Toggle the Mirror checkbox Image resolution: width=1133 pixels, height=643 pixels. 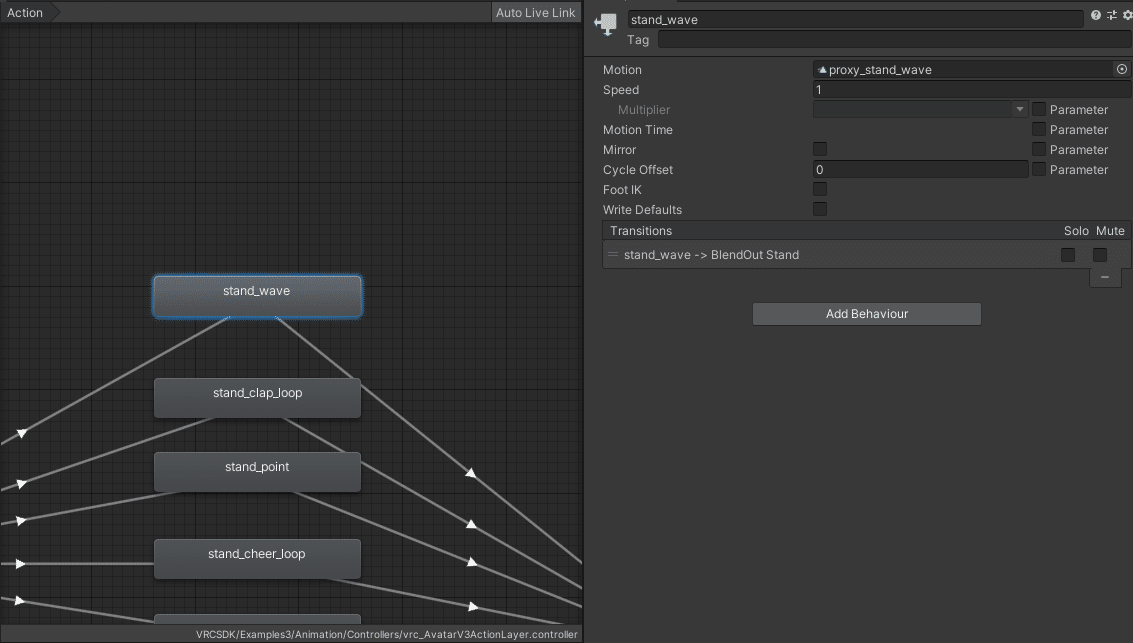819,149
